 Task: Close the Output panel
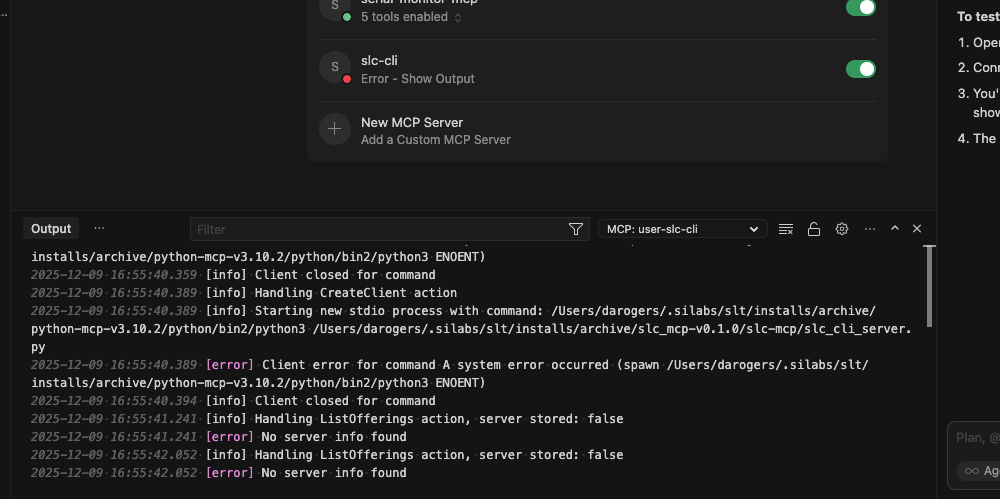[917, 228]
